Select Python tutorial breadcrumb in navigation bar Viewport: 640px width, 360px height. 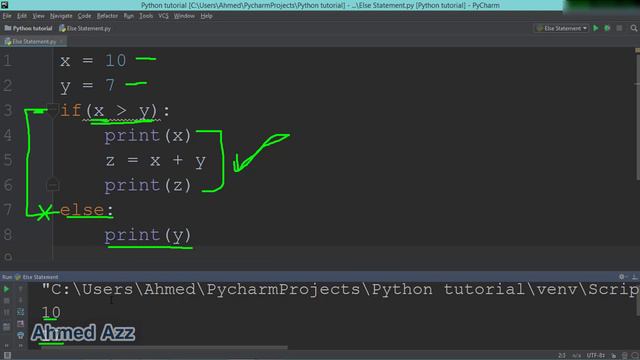click(x=29, y=28)
